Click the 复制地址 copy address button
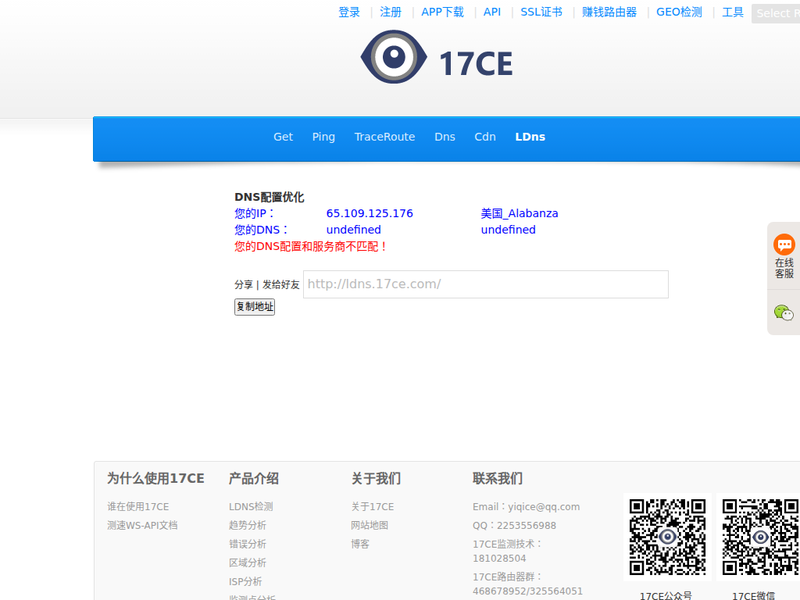This screenshot has width=800, height=600. click(x=255, y=307)
